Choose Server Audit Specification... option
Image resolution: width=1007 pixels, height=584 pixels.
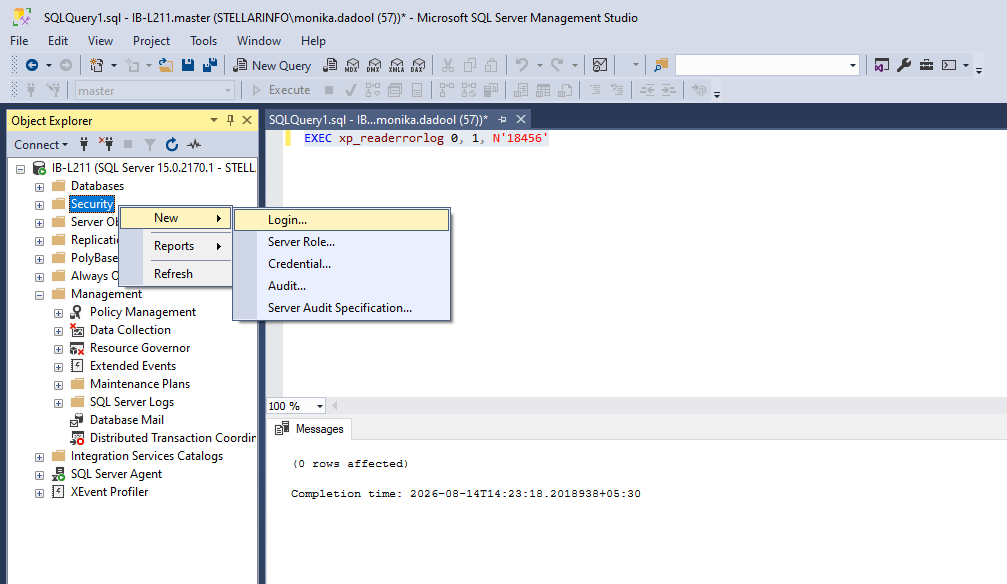[342, 308]
